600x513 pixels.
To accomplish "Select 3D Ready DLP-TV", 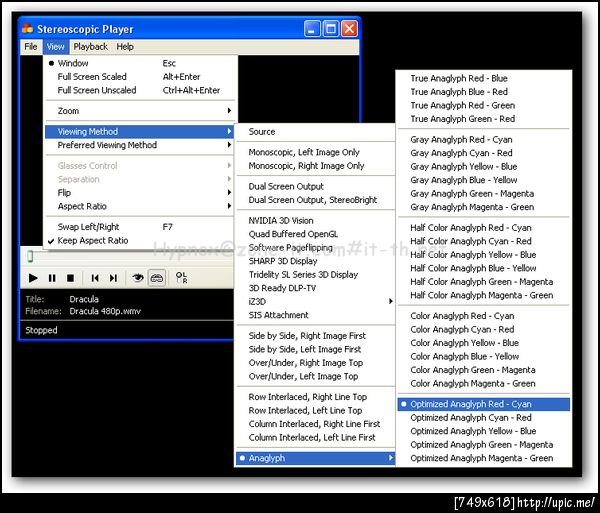I will (316, 288).
